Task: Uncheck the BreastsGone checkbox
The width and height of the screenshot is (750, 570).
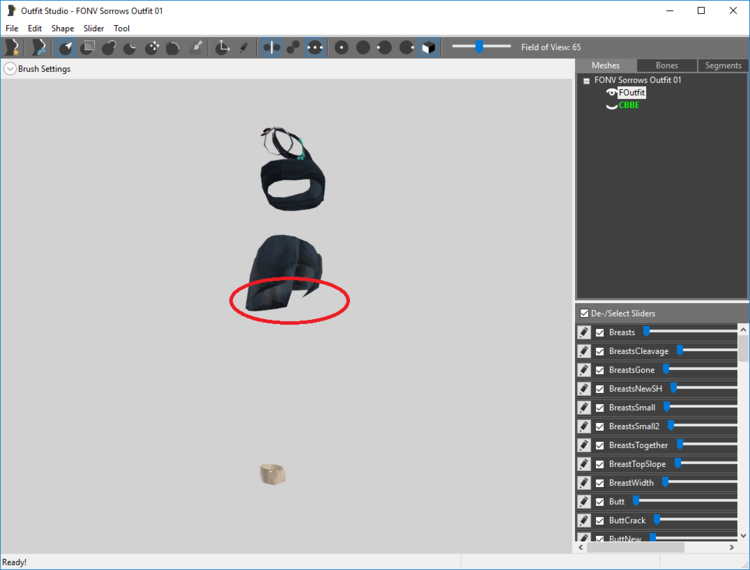Action: tap(600, 370)
